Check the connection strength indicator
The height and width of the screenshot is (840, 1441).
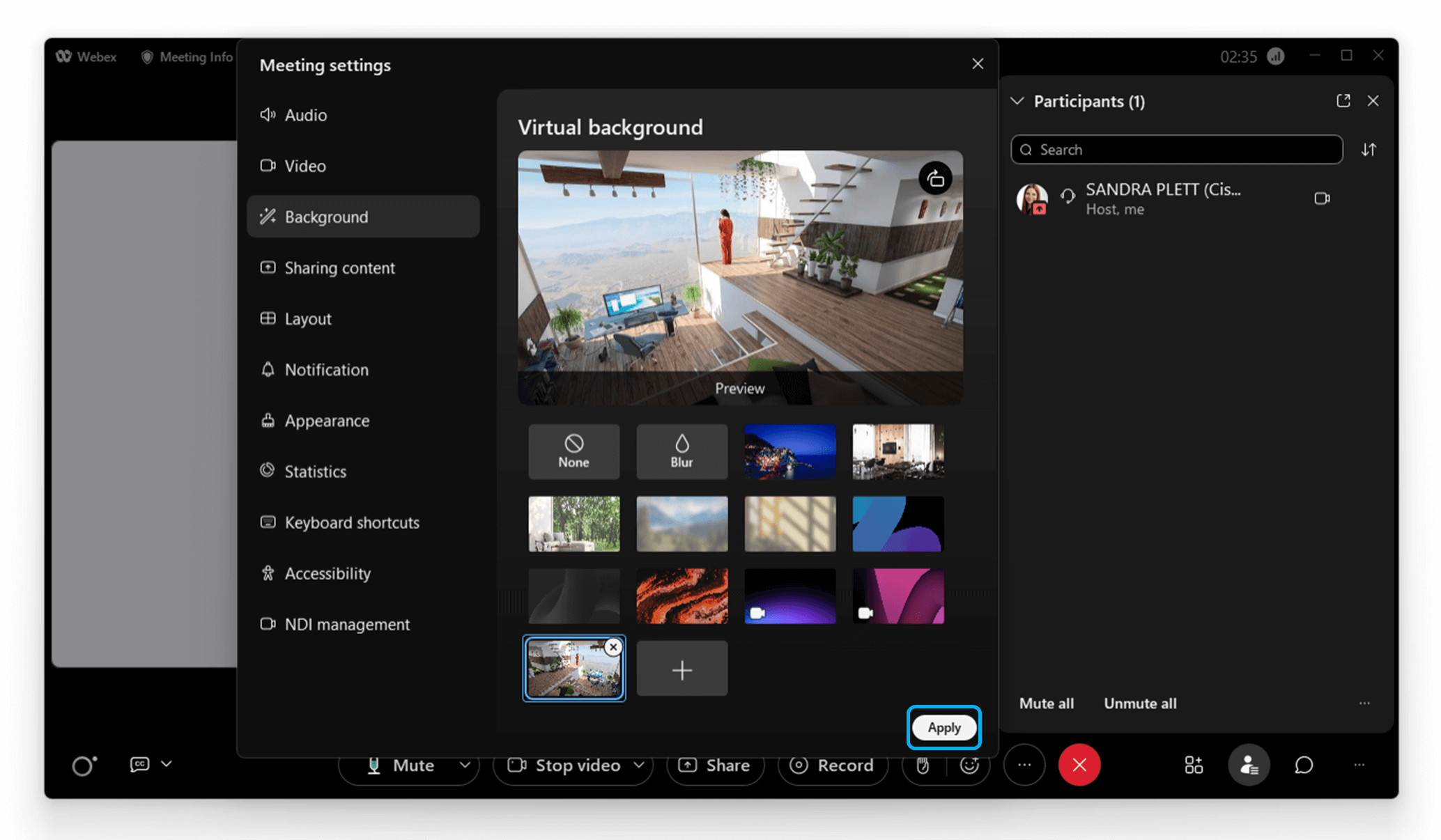click(x=1276, y=56)
